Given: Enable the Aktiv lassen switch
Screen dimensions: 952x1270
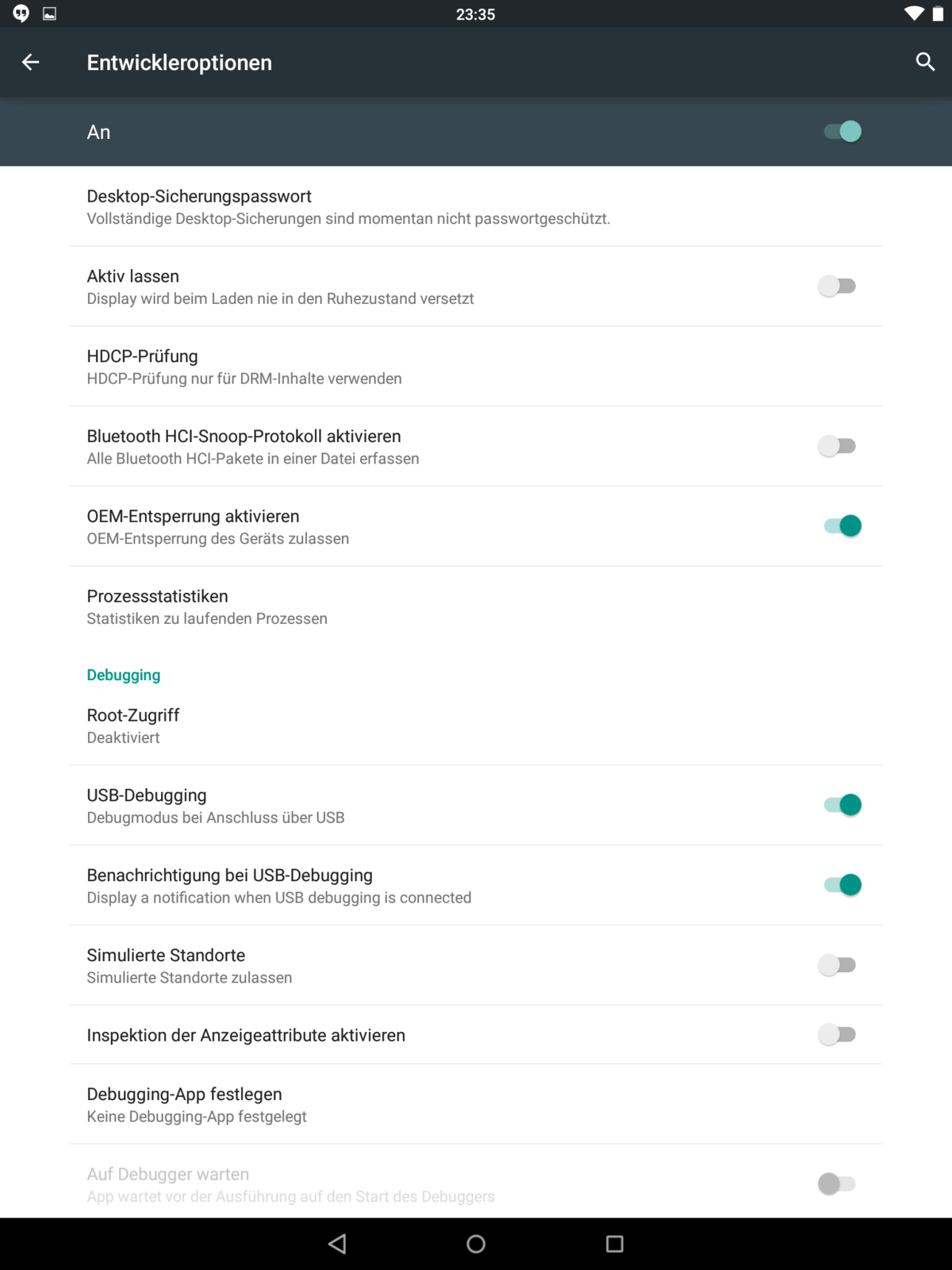Looking at the screenshot, I should [x=837, y=286].
